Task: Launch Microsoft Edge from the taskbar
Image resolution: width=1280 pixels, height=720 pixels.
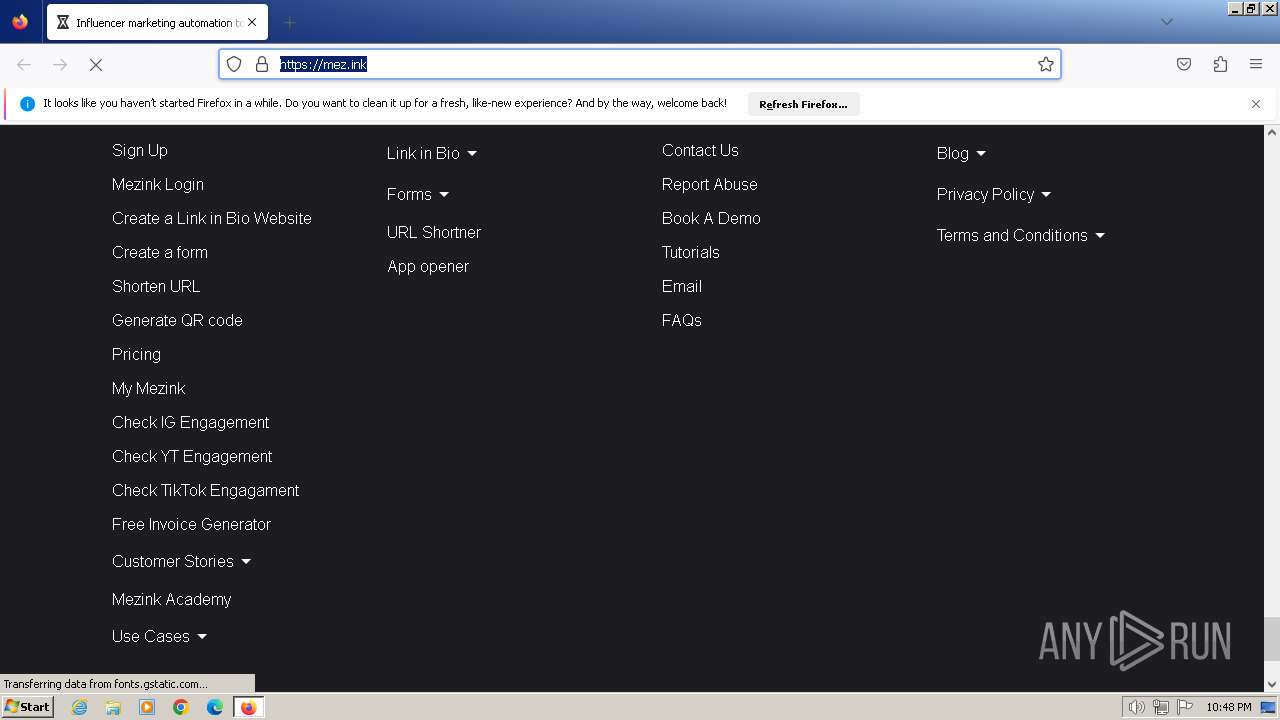Action: coord(215,707)
